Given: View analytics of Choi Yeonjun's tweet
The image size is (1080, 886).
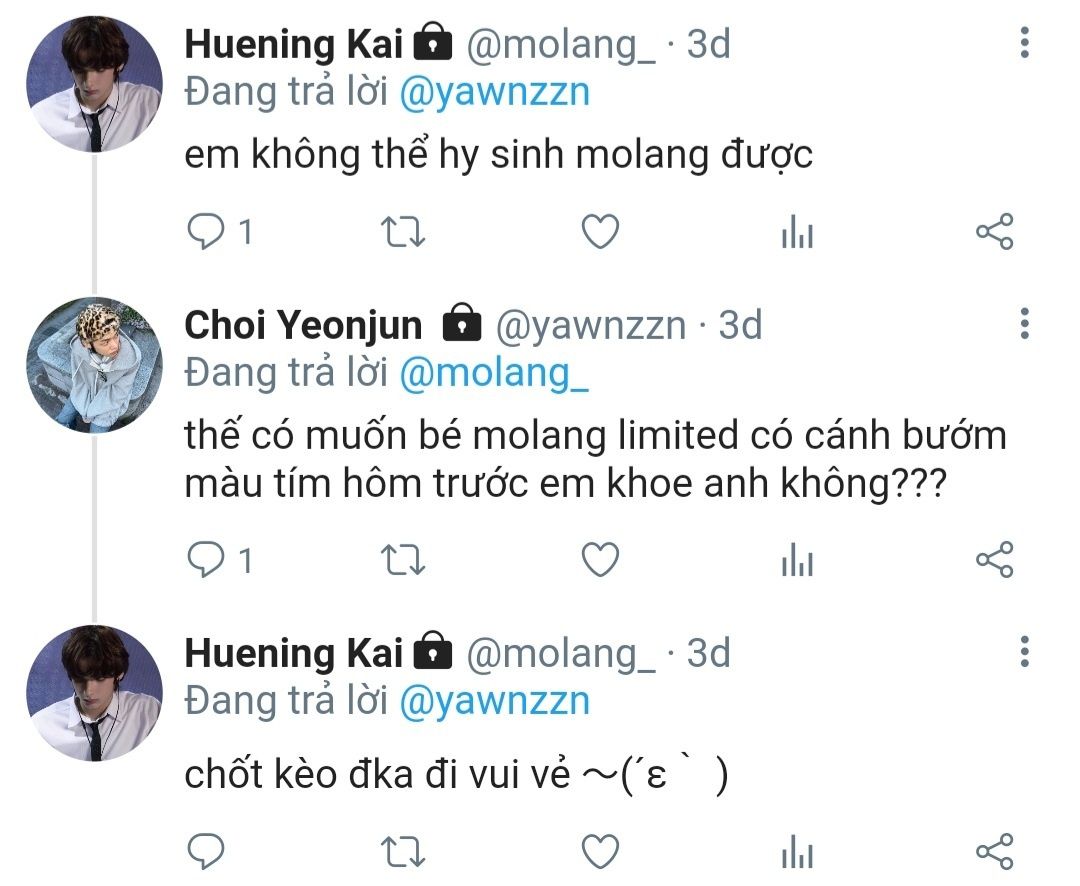Looking at the screenshot, I should [797, 561].
